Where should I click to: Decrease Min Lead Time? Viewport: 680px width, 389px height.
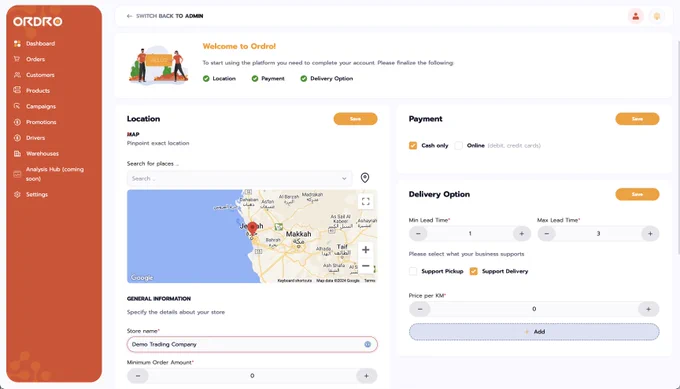point(418,234)
